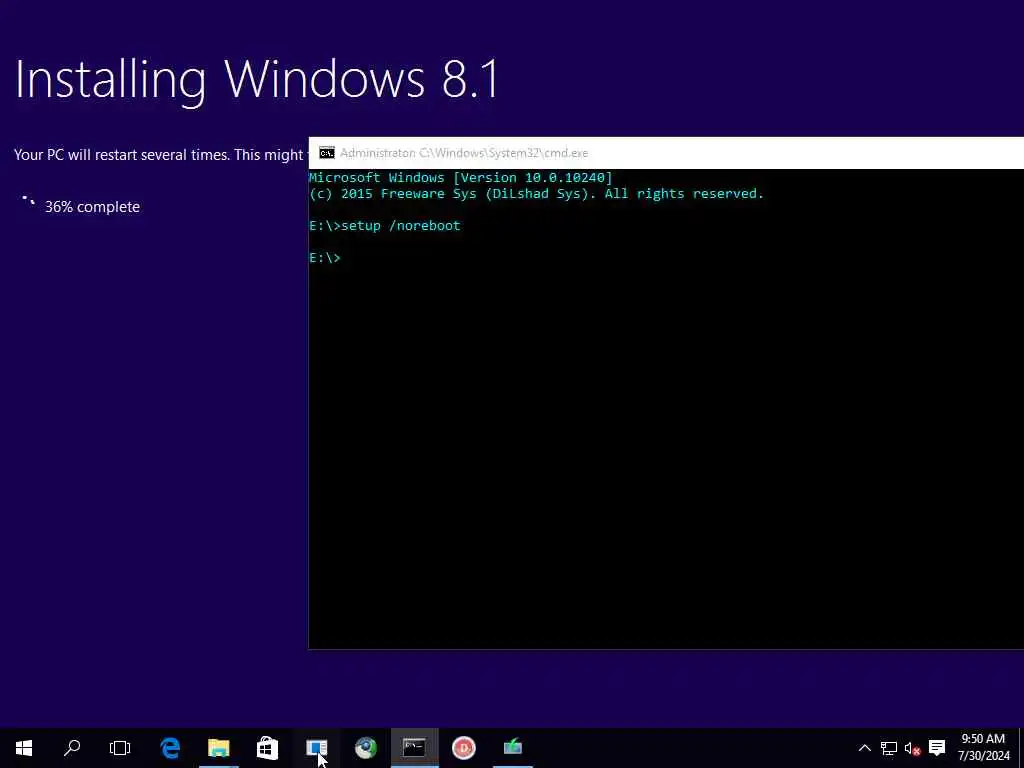Click the Administrator cmd.exe title bar
The height and width of the screenshot is (768, 1024).
(x=666, y=153)
